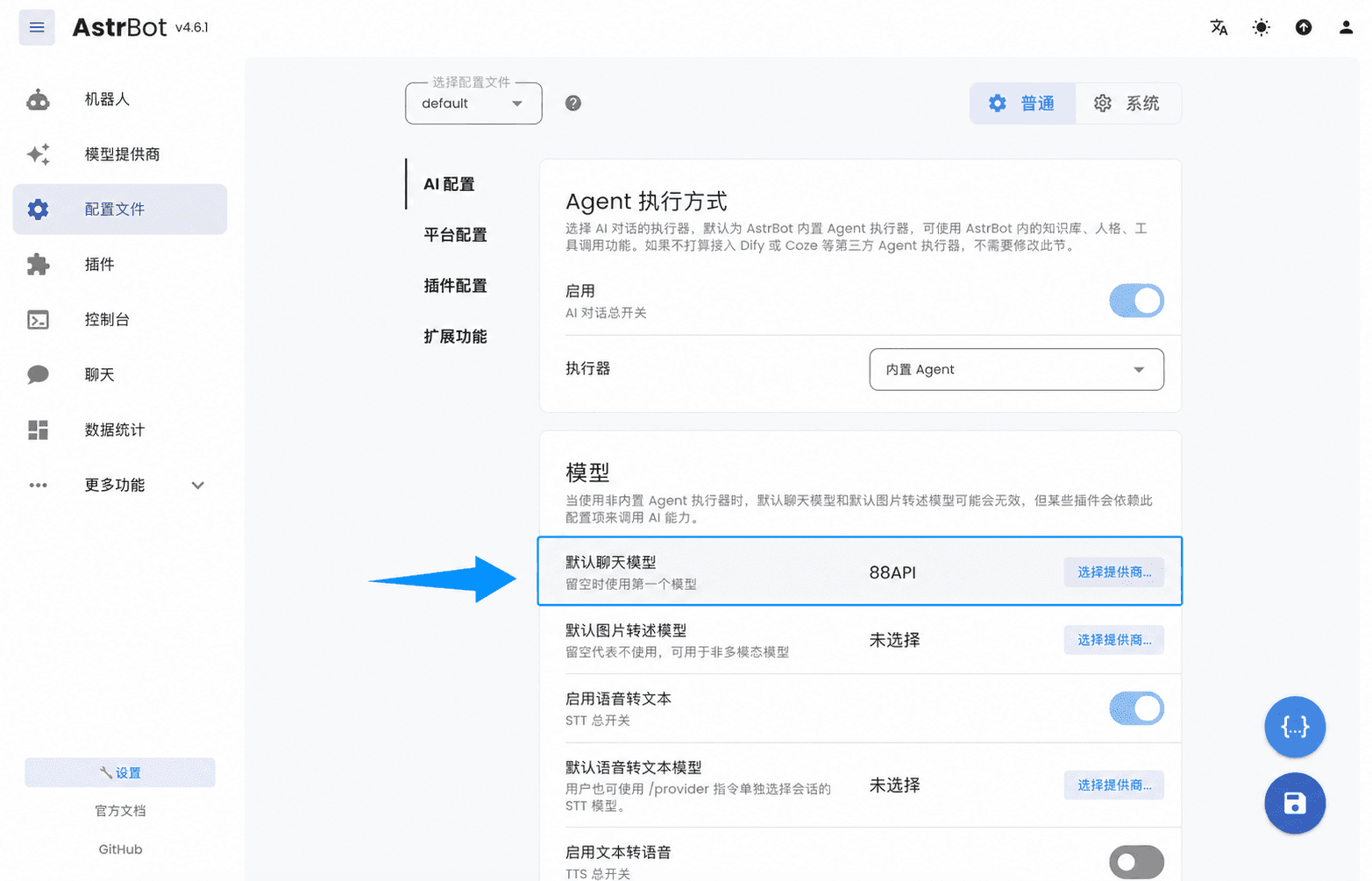Image resolution: width=1372 pixels, height=881 pixels.
Task: Select the 扩展功能 section tab
Action: tap(455, 337)
